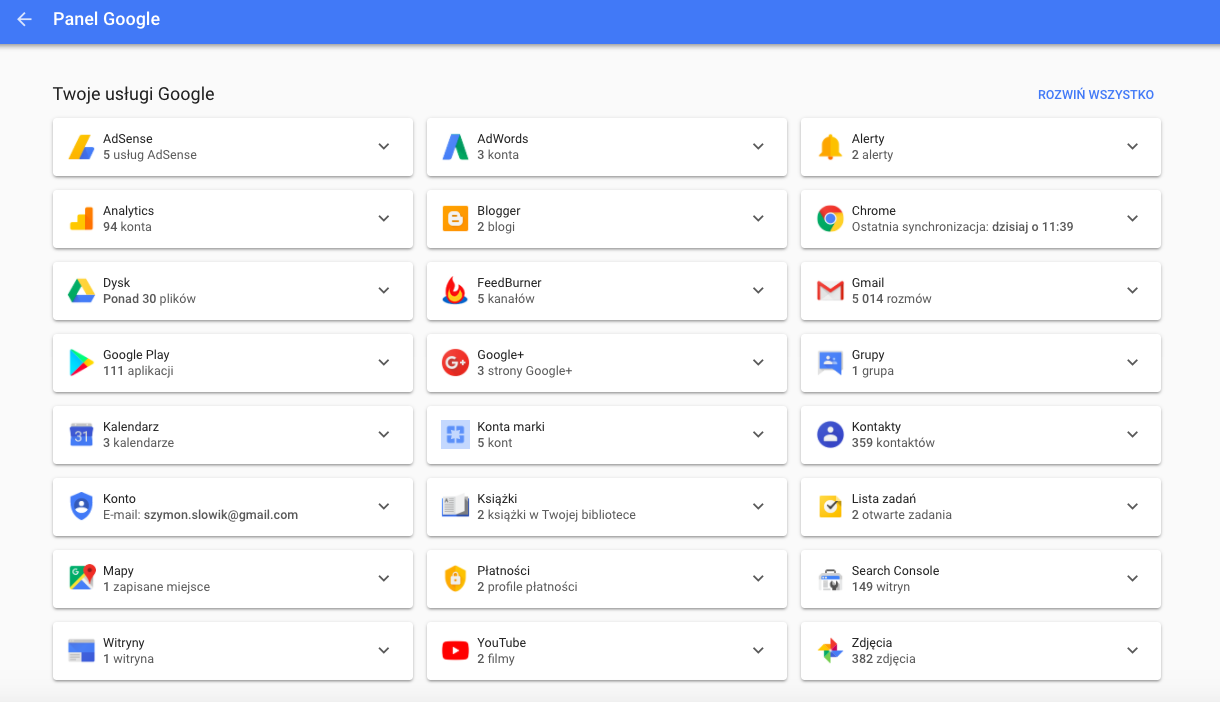Expand the Witryny card chevron
Screen dimensions: 1220x702
[x=384, y=651]
